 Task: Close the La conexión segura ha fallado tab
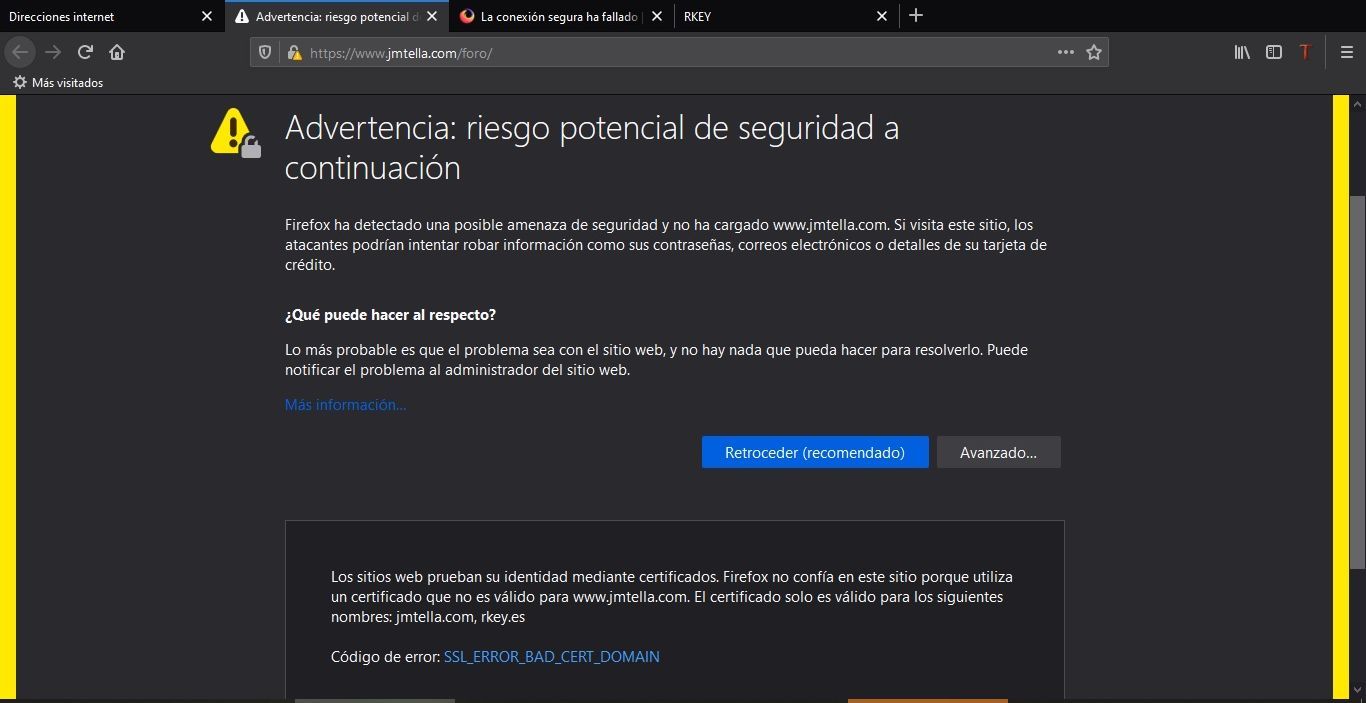(656, 17)
